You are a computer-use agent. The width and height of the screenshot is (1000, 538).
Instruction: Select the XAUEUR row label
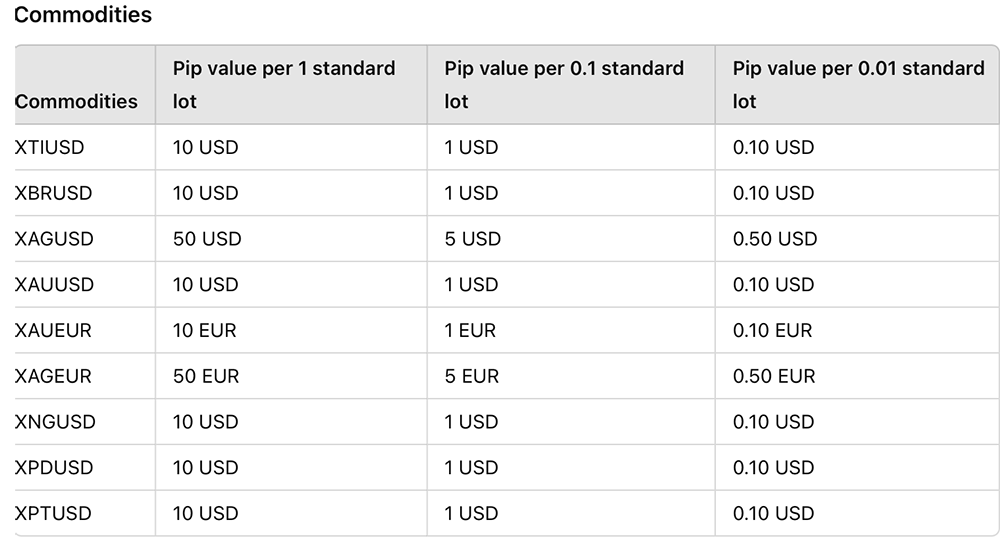pyautogui.click(x=53, y=331)
